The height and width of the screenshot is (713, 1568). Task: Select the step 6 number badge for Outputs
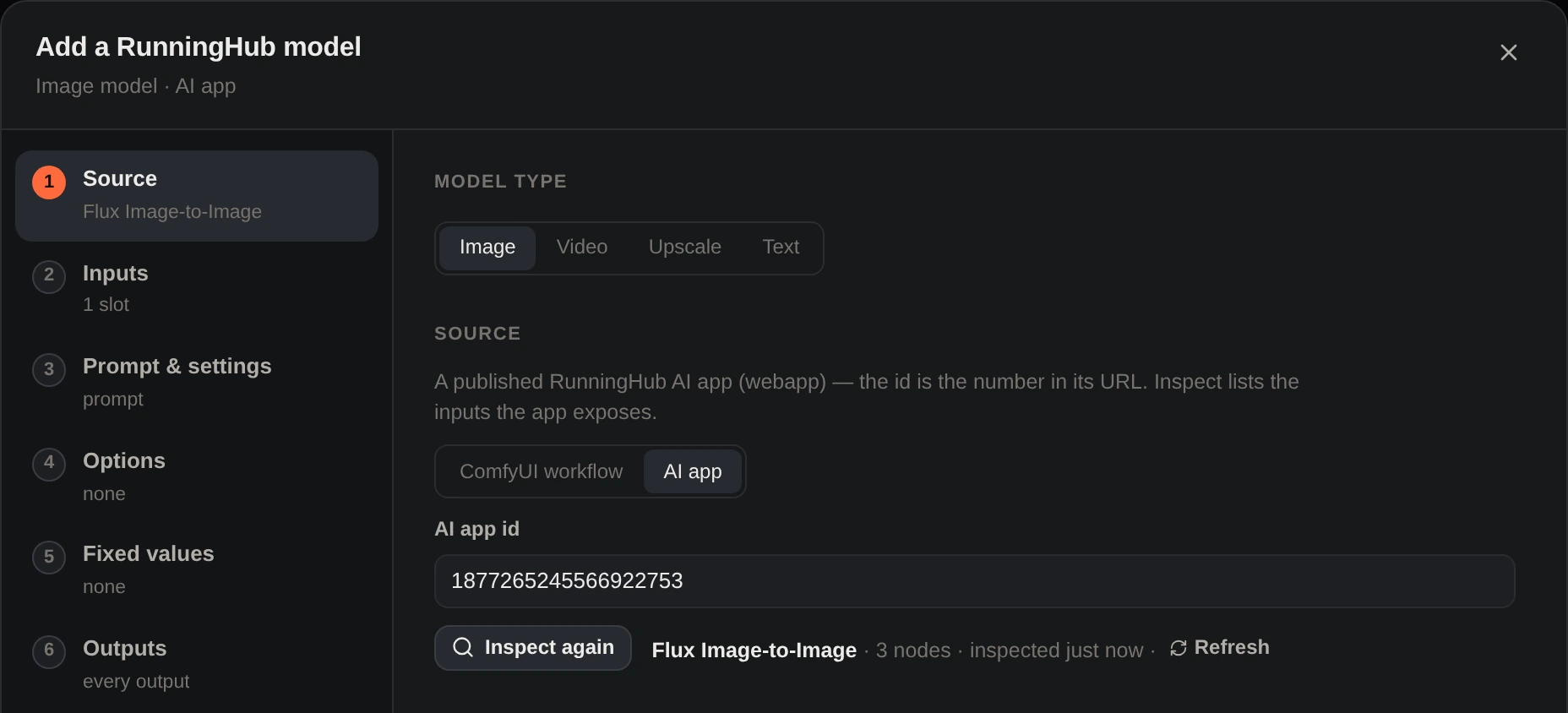tap(49, 651)
